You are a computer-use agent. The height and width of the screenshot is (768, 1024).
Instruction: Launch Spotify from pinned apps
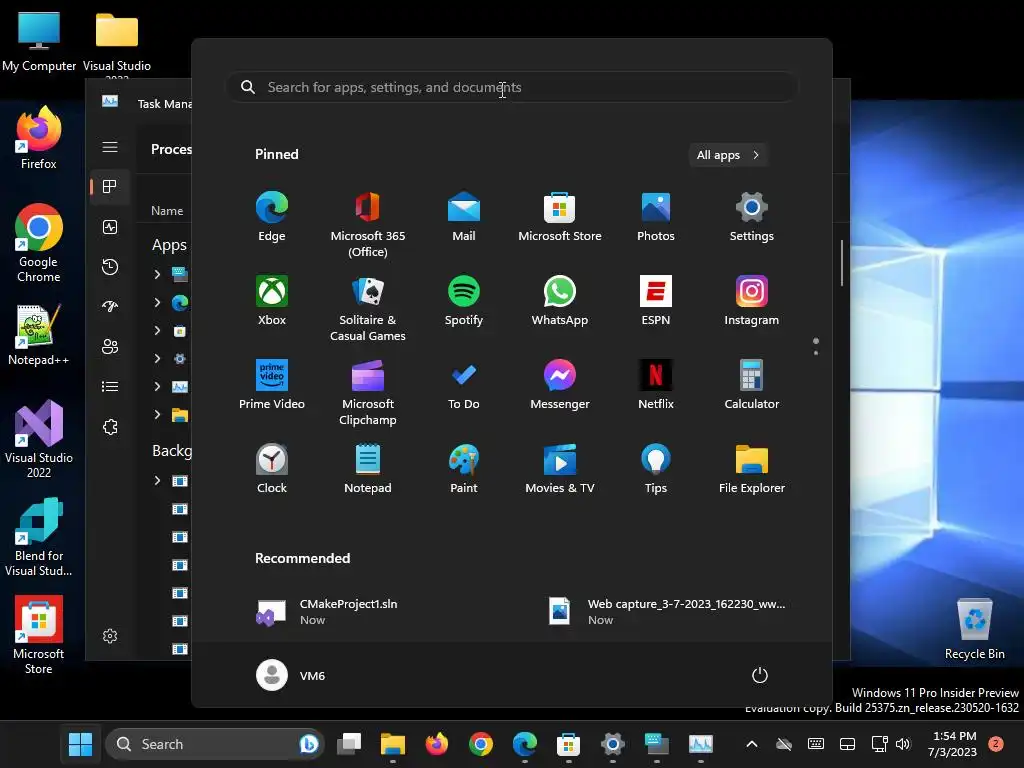tap(464, 300)
